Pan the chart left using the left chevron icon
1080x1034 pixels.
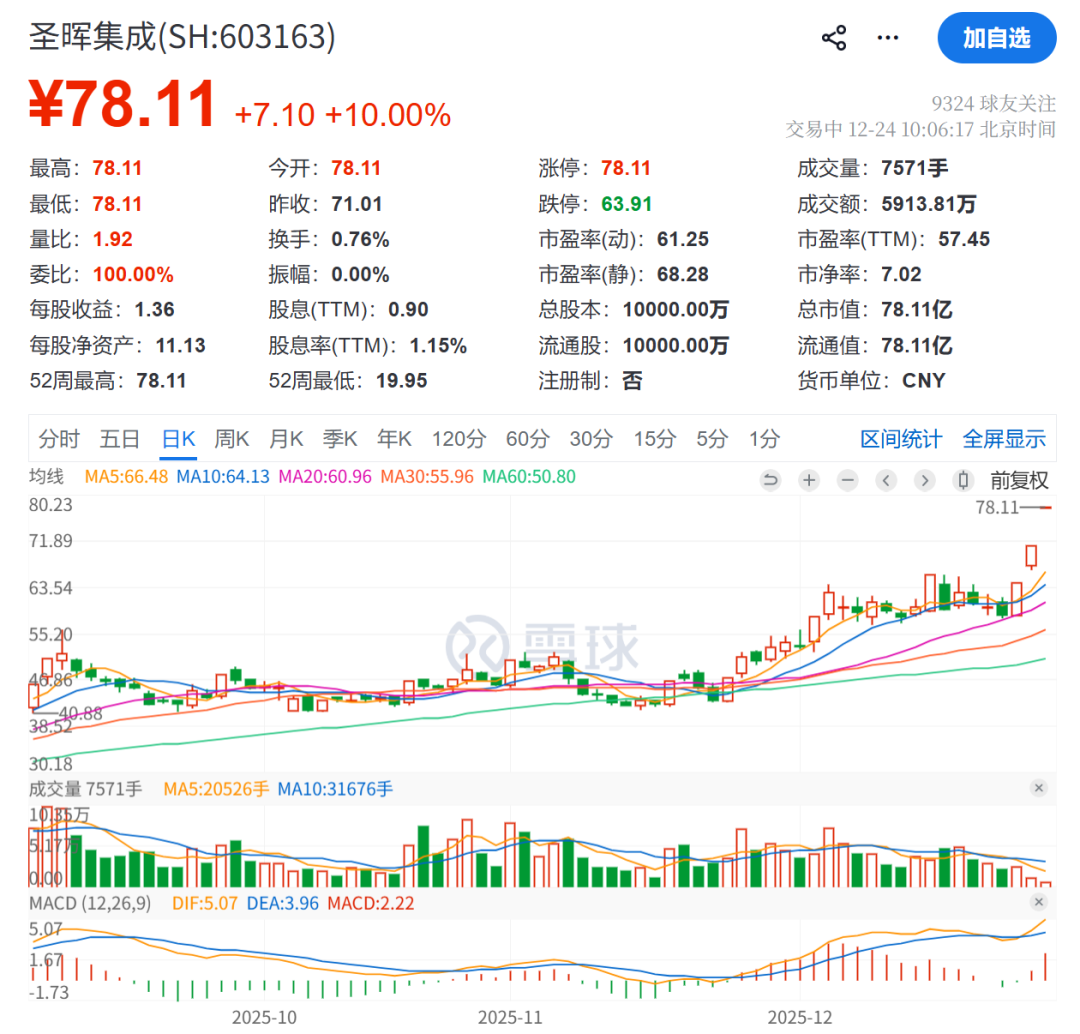pyautogui.click(x=886, y=480)
